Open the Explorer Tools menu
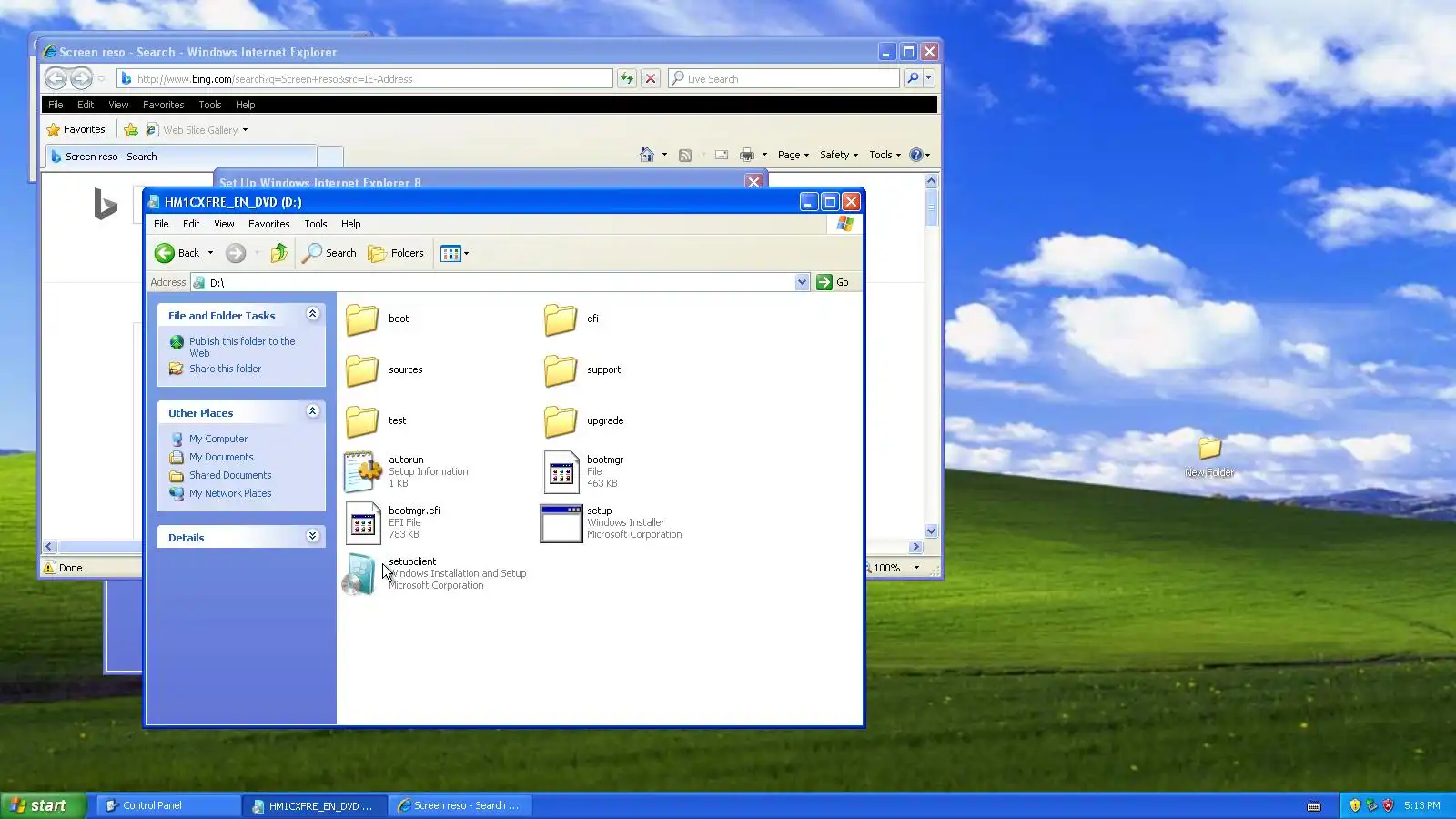The width and height of the screenshot is (1456, 819). [x=316, y=224]
